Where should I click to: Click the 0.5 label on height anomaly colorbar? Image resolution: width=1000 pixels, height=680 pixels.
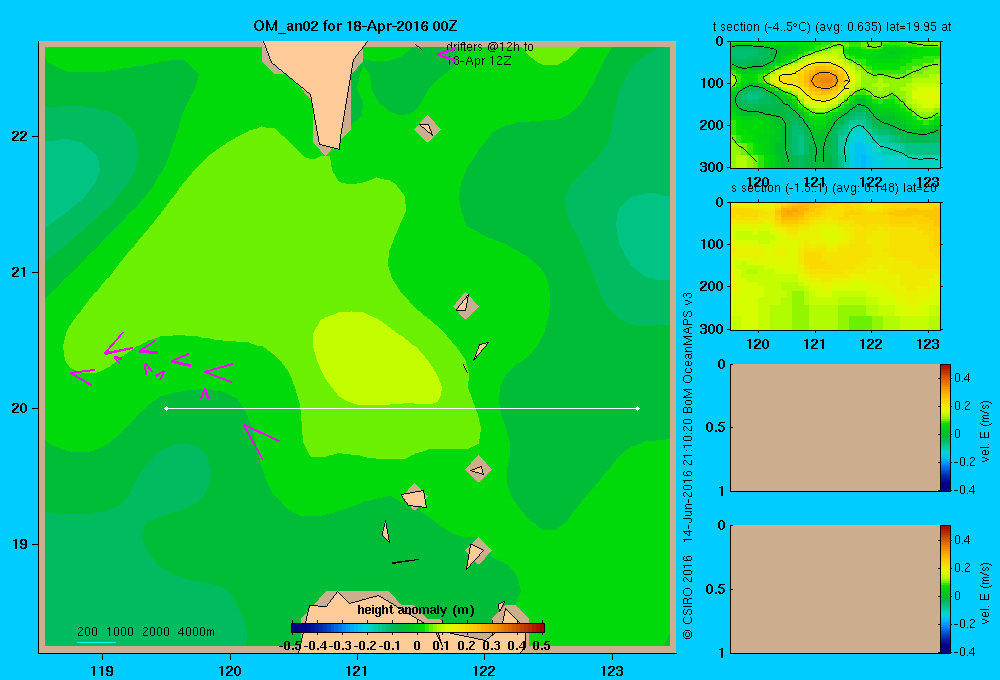tap(541, 646)
